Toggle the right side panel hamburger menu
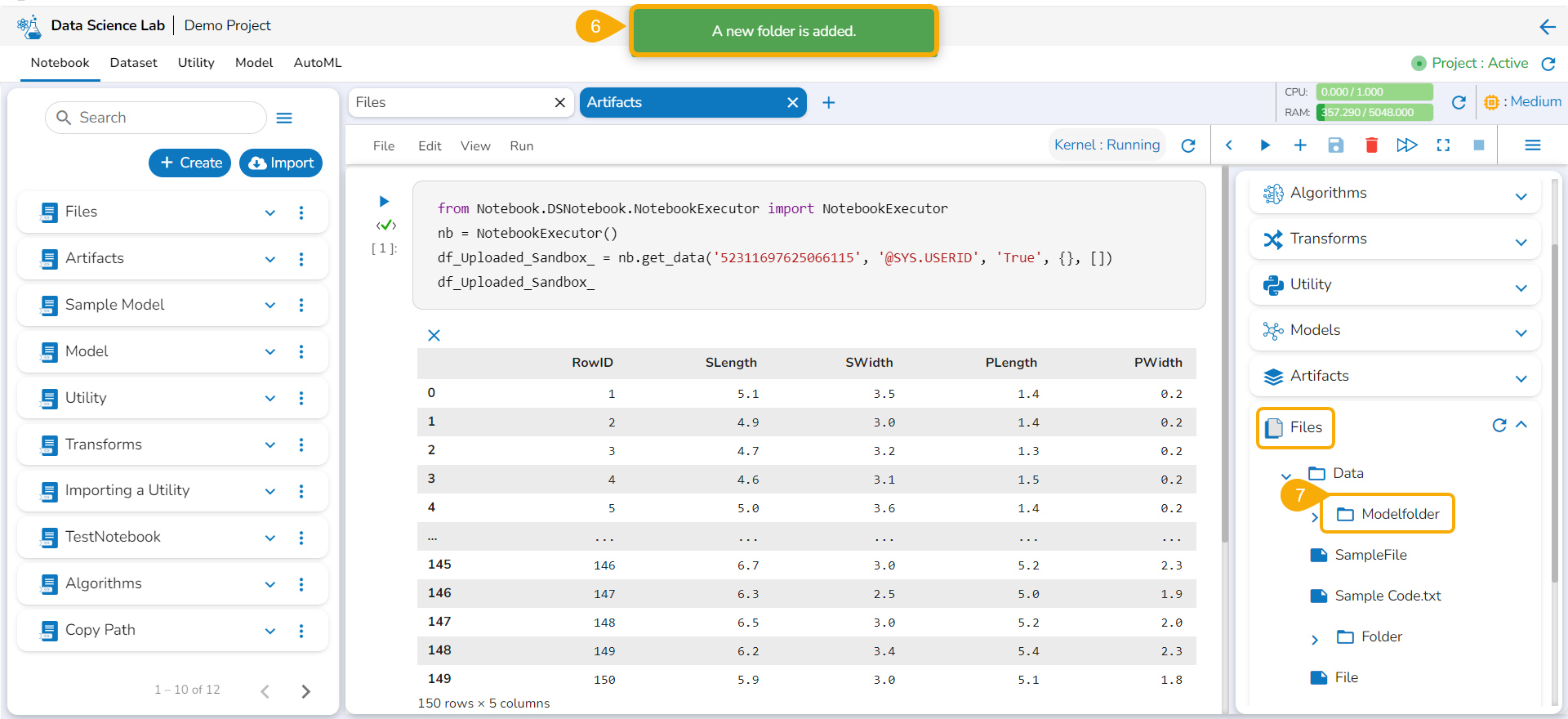The image size is (1568, 719). (x=1532, y=145)
